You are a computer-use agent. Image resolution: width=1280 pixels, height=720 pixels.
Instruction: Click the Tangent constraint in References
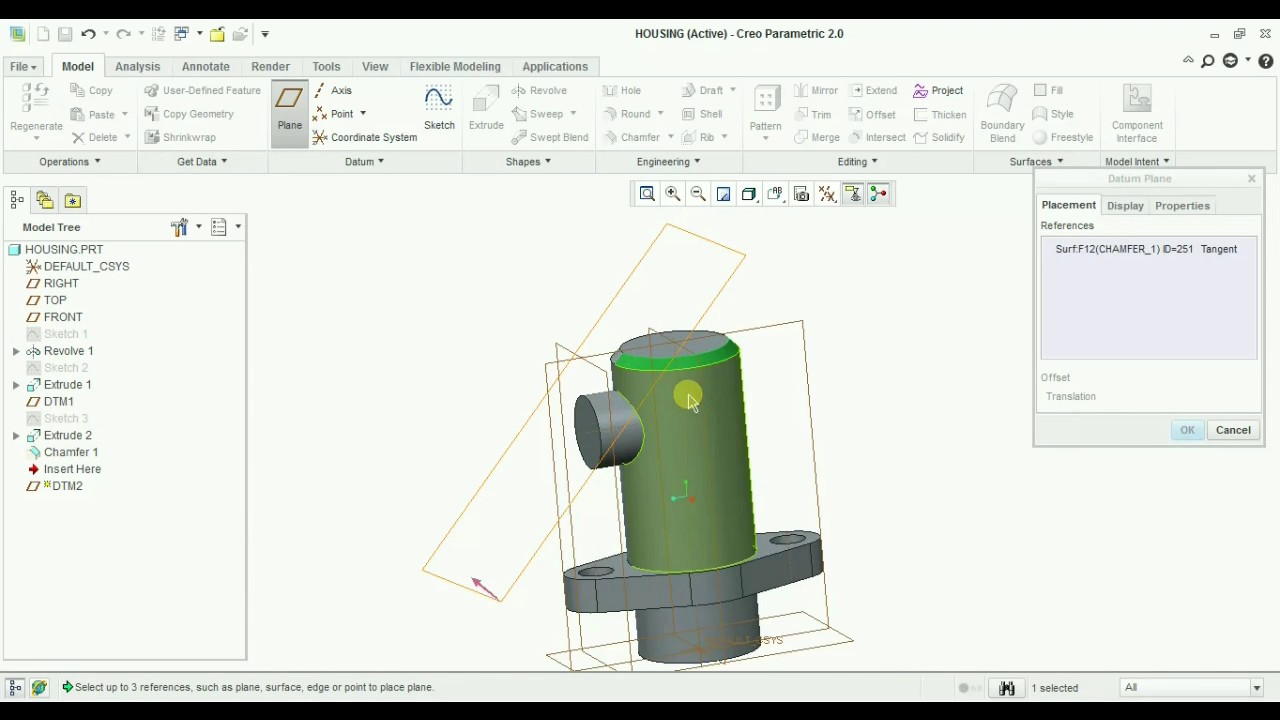[1219, 249]
